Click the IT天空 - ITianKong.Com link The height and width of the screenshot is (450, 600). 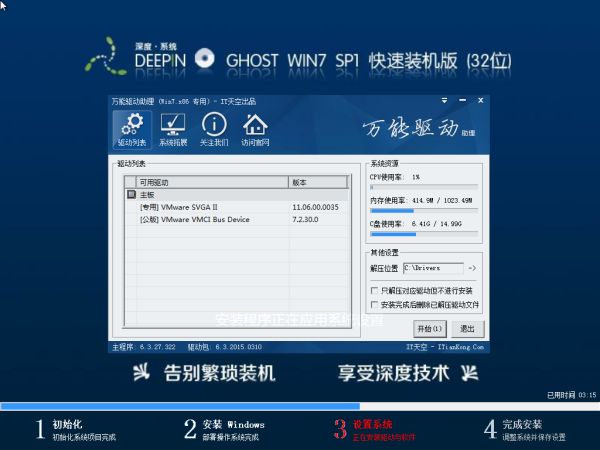445,347
